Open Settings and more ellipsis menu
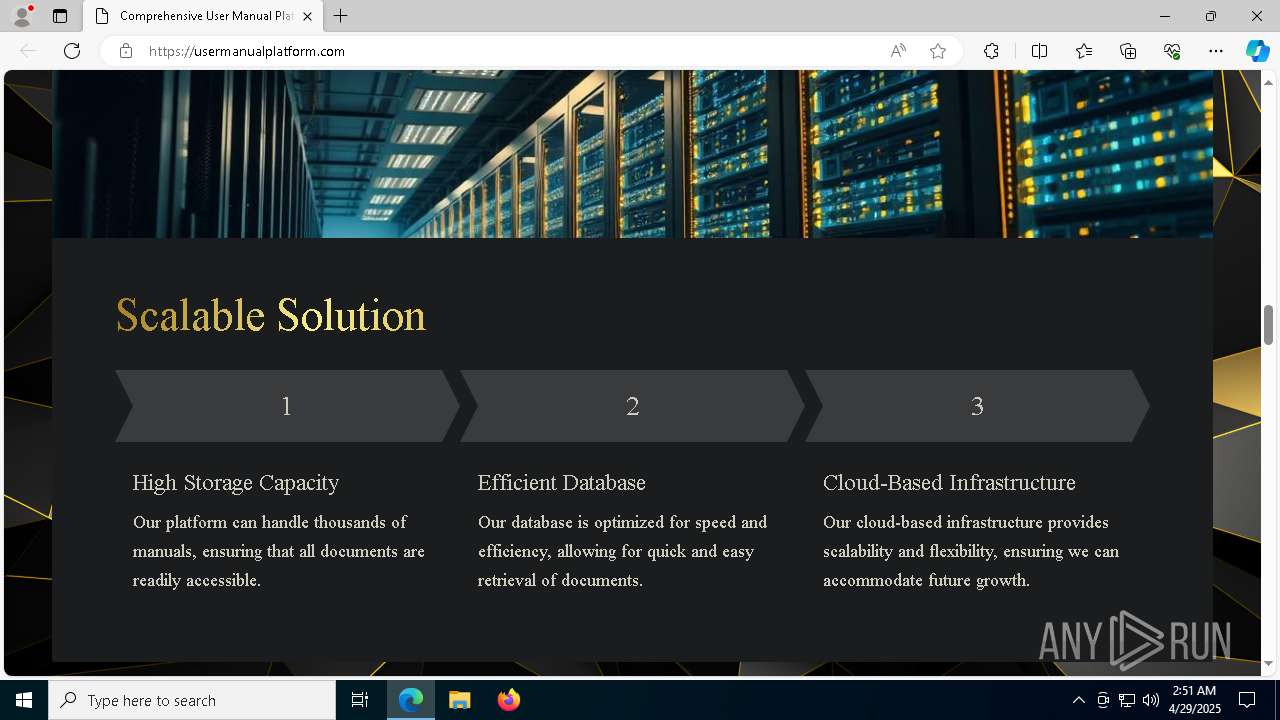The width and height of the screenshot is (1280, 720). click(1216, 51)
